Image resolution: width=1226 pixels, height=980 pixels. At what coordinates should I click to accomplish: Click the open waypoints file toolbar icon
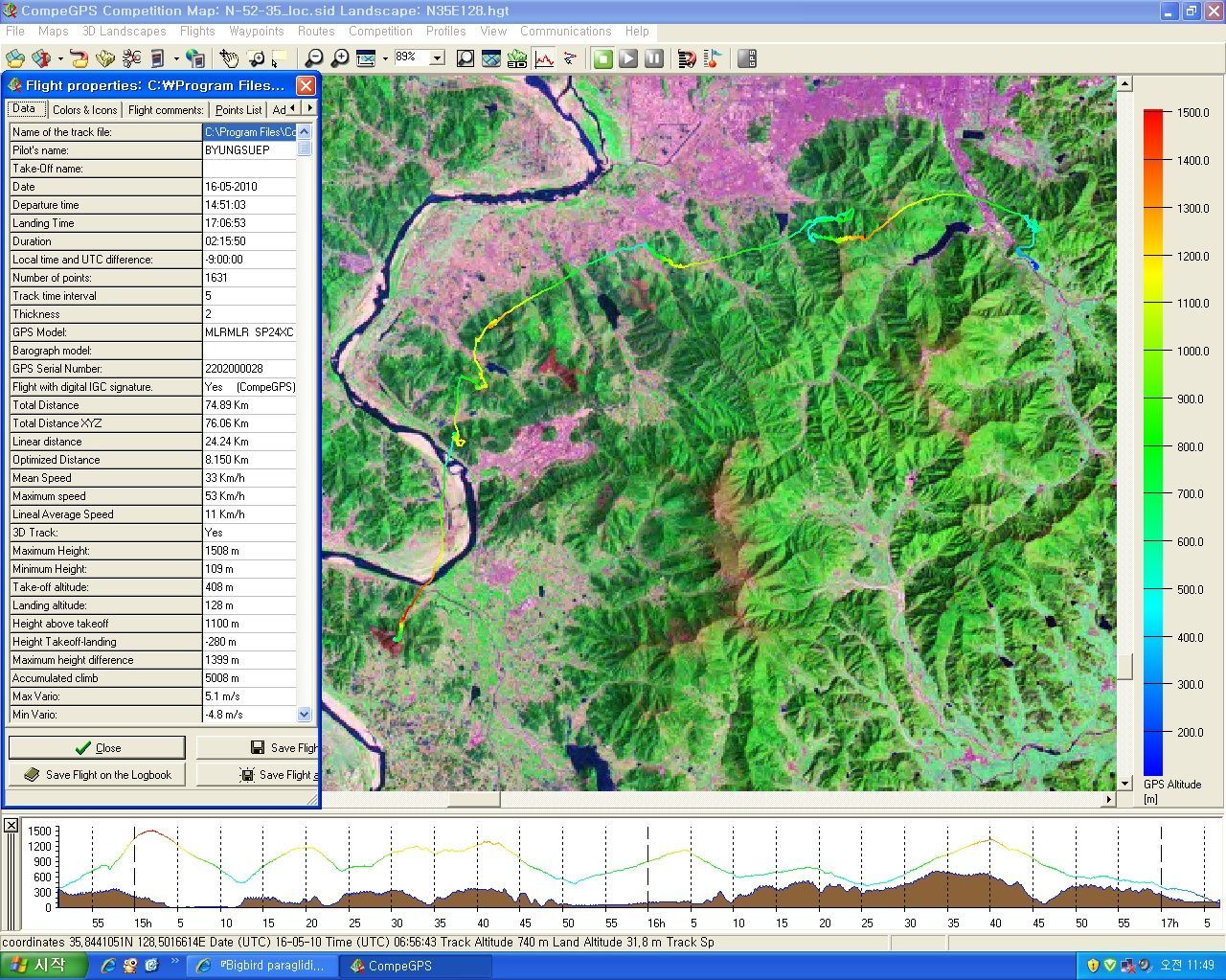pos(105,58)
